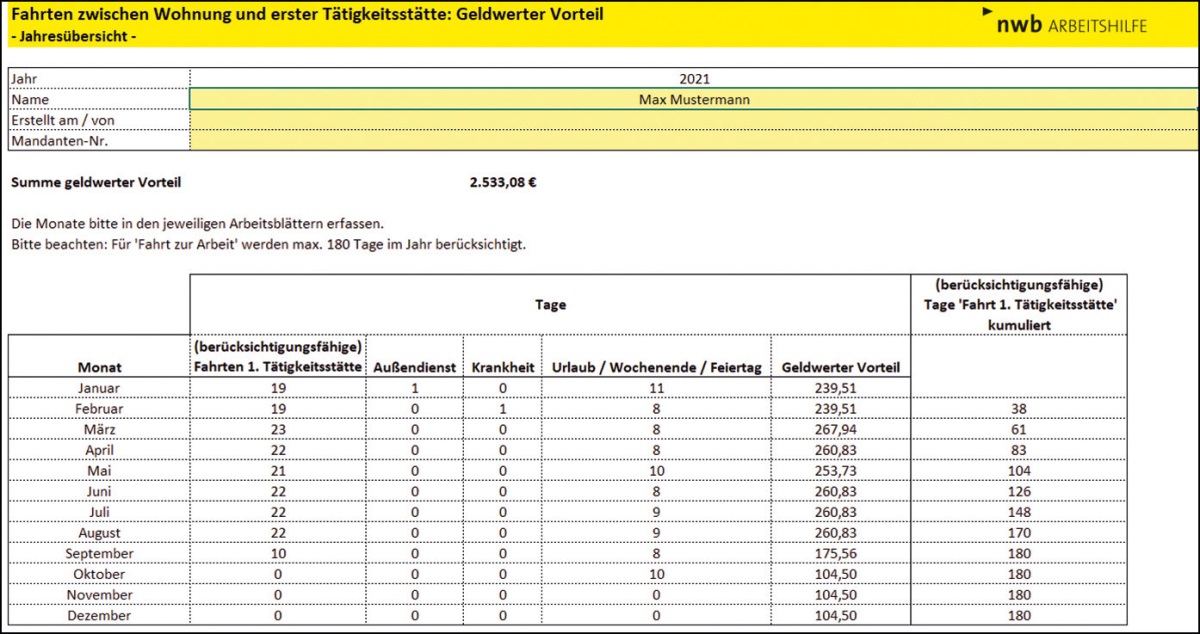Select the merged 'Tage' header cell
The width and height of the screenshot is (1200, 634).
click(550, 304)
